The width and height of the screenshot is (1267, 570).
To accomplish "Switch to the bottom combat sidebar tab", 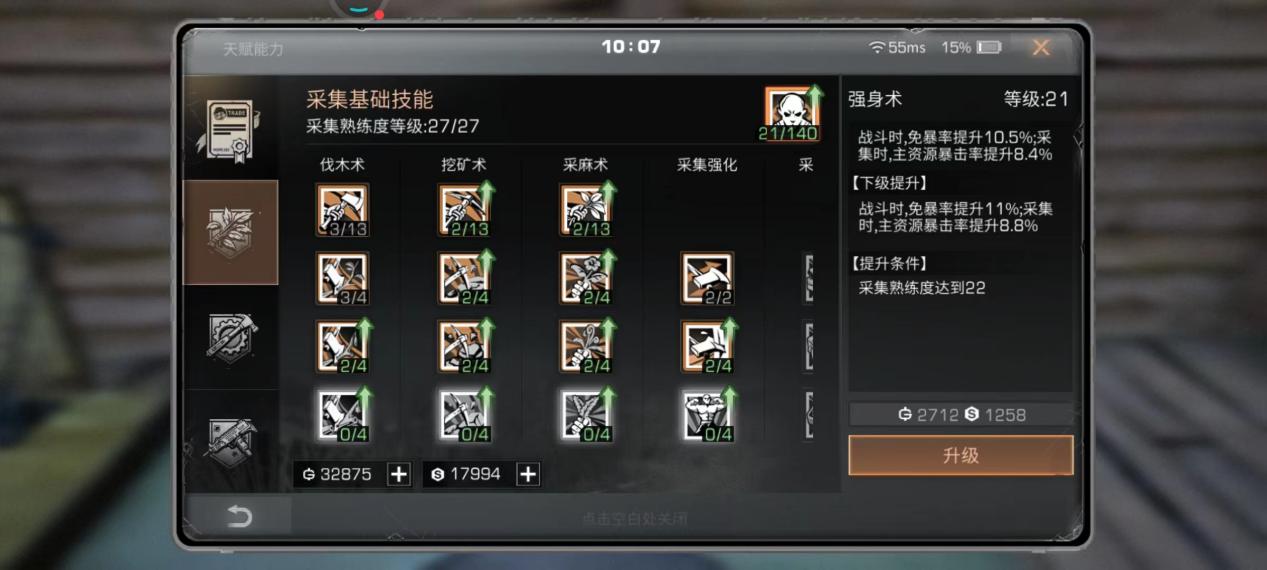I will click(x=231, y=440).
